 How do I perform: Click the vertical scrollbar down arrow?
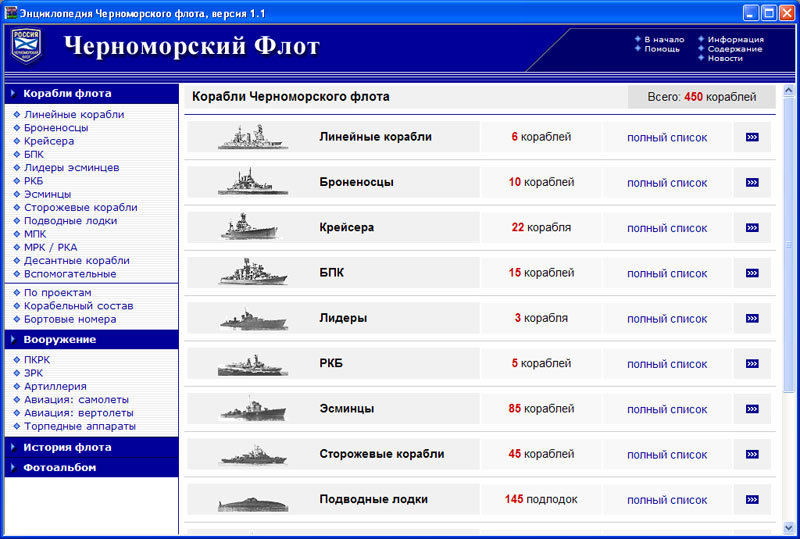(788, 527)
